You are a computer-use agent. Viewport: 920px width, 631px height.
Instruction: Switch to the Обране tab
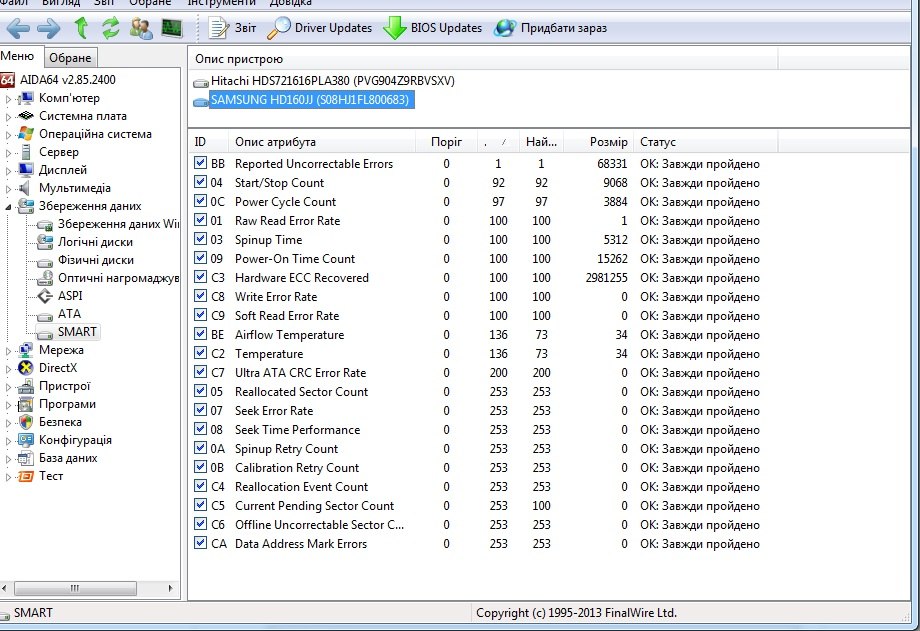pos(70,58)
